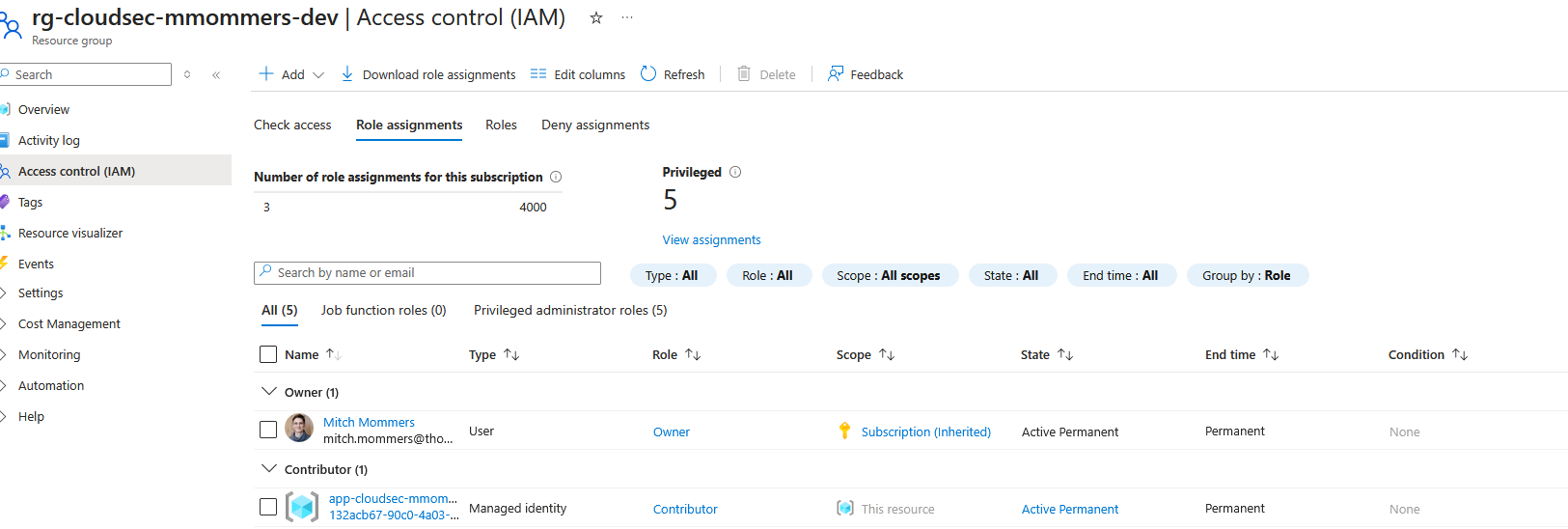Sort by Name column arrows
The image size is (1568, 529).
(x=334, y=354)
